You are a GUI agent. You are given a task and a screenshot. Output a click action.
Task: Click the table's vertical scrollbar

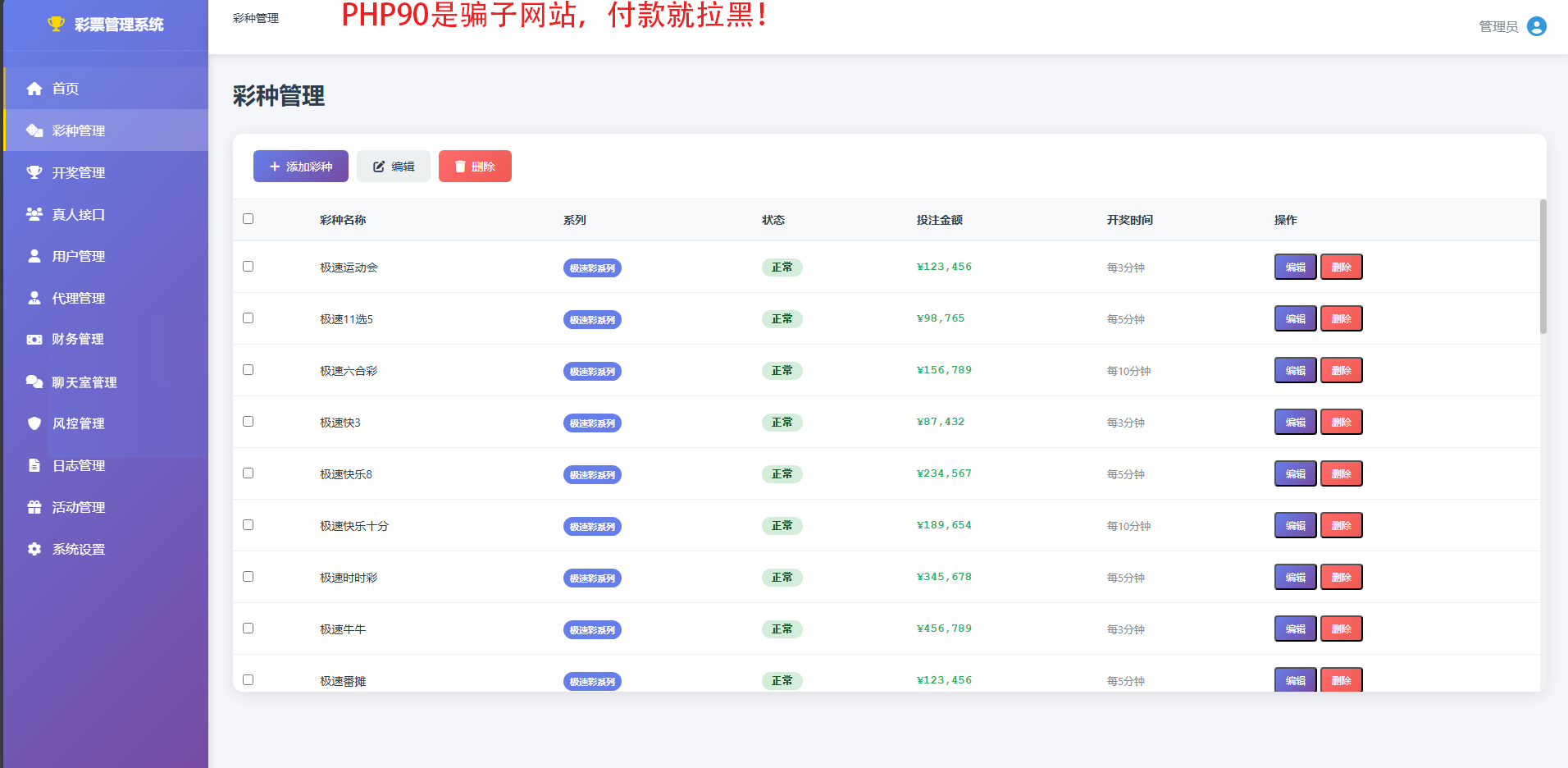coord(1543,267)
